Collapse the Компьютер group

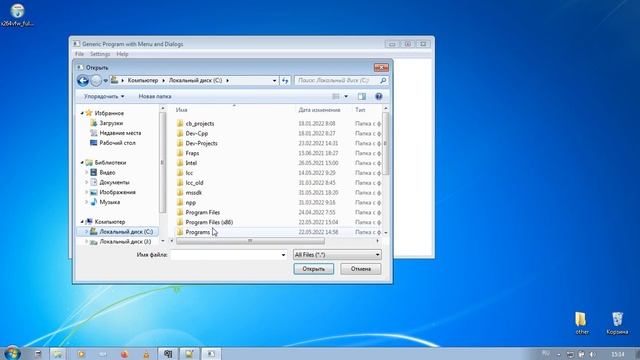click(82, 222)
